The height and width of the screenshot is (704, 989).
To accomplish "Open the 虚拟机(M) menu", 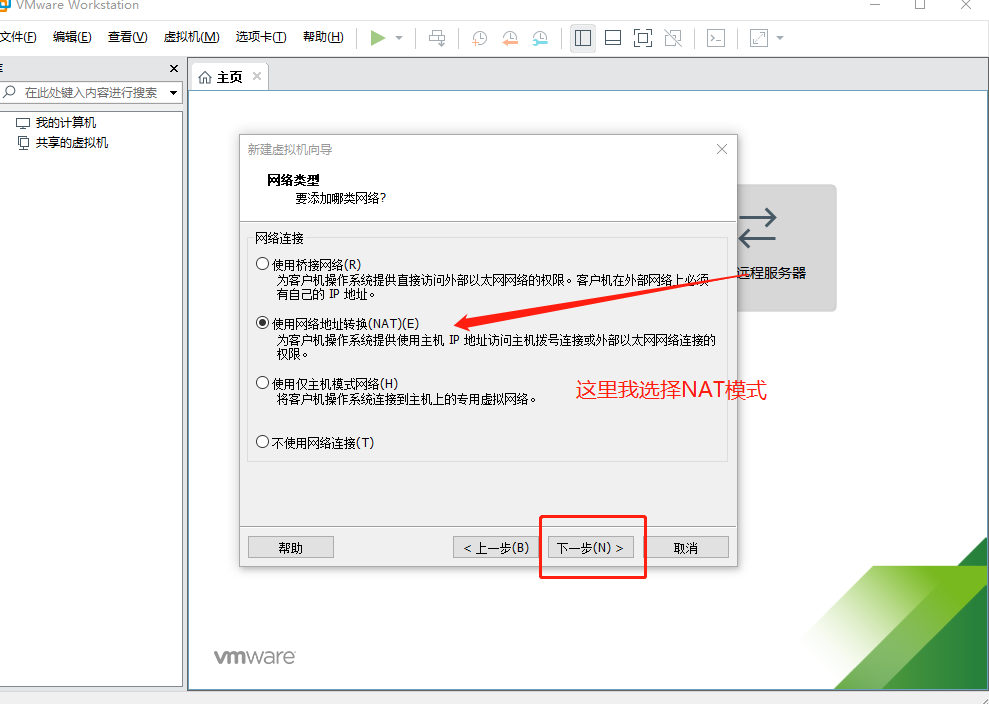I will [x=191, y=37].
